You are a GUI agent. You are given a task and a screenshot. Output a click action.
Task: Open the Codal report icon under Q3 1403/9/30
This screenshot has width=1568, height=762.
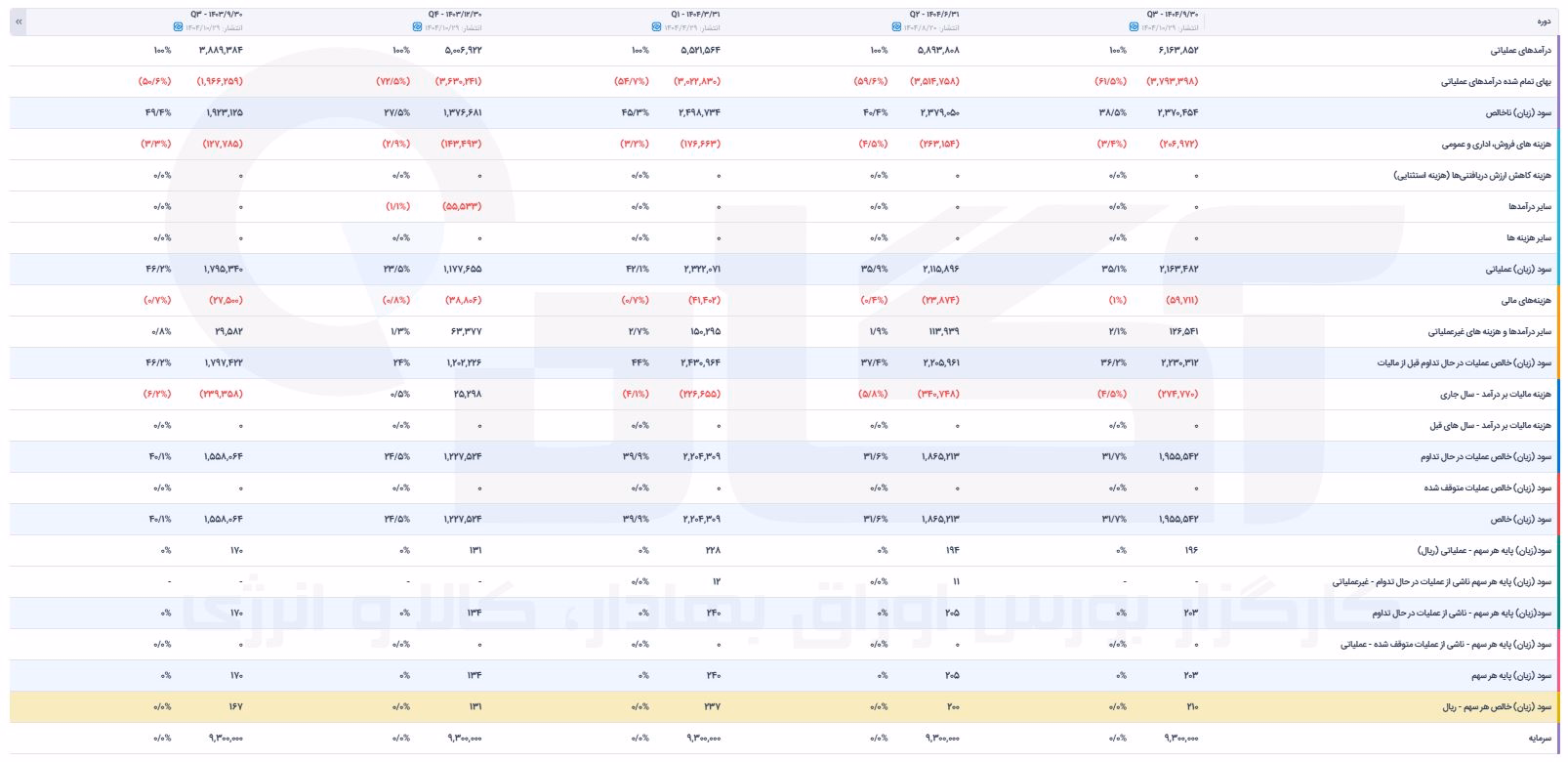click(178, 27)
